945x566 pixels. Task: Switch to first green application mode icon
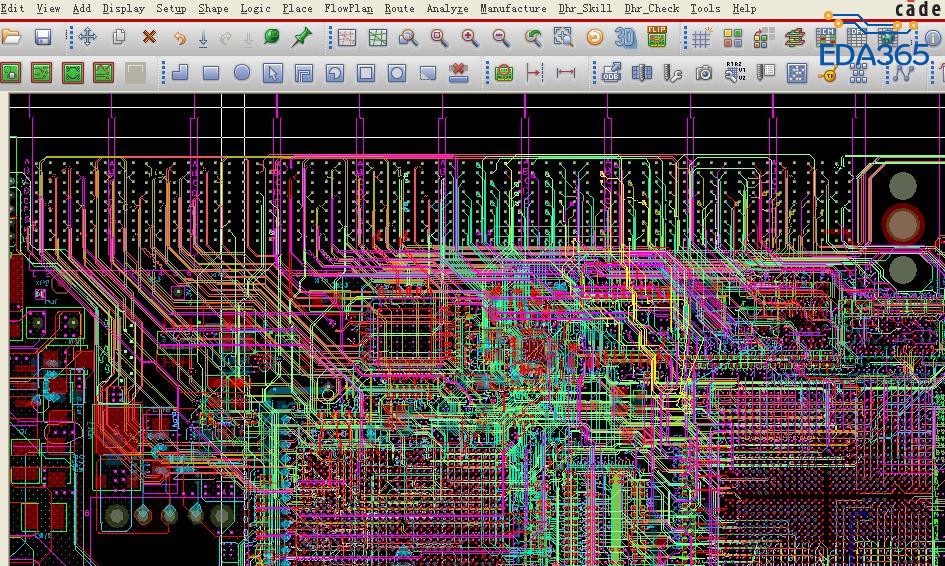coord(11,73)
